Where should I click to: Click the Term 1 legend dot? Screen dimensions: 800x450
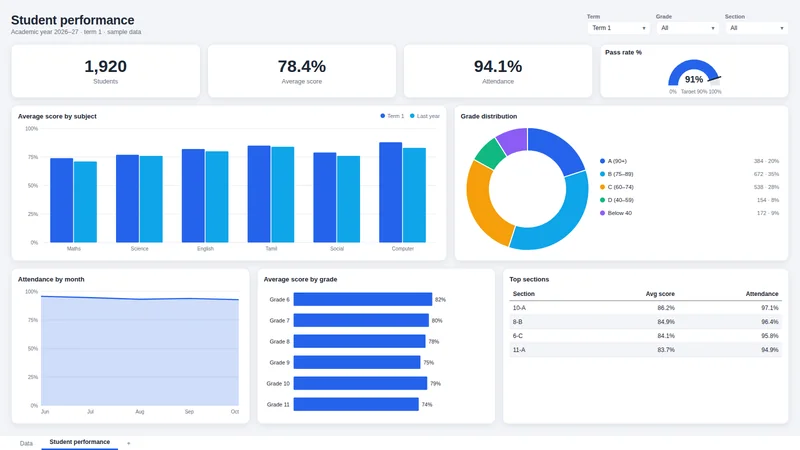pos(383,116)
